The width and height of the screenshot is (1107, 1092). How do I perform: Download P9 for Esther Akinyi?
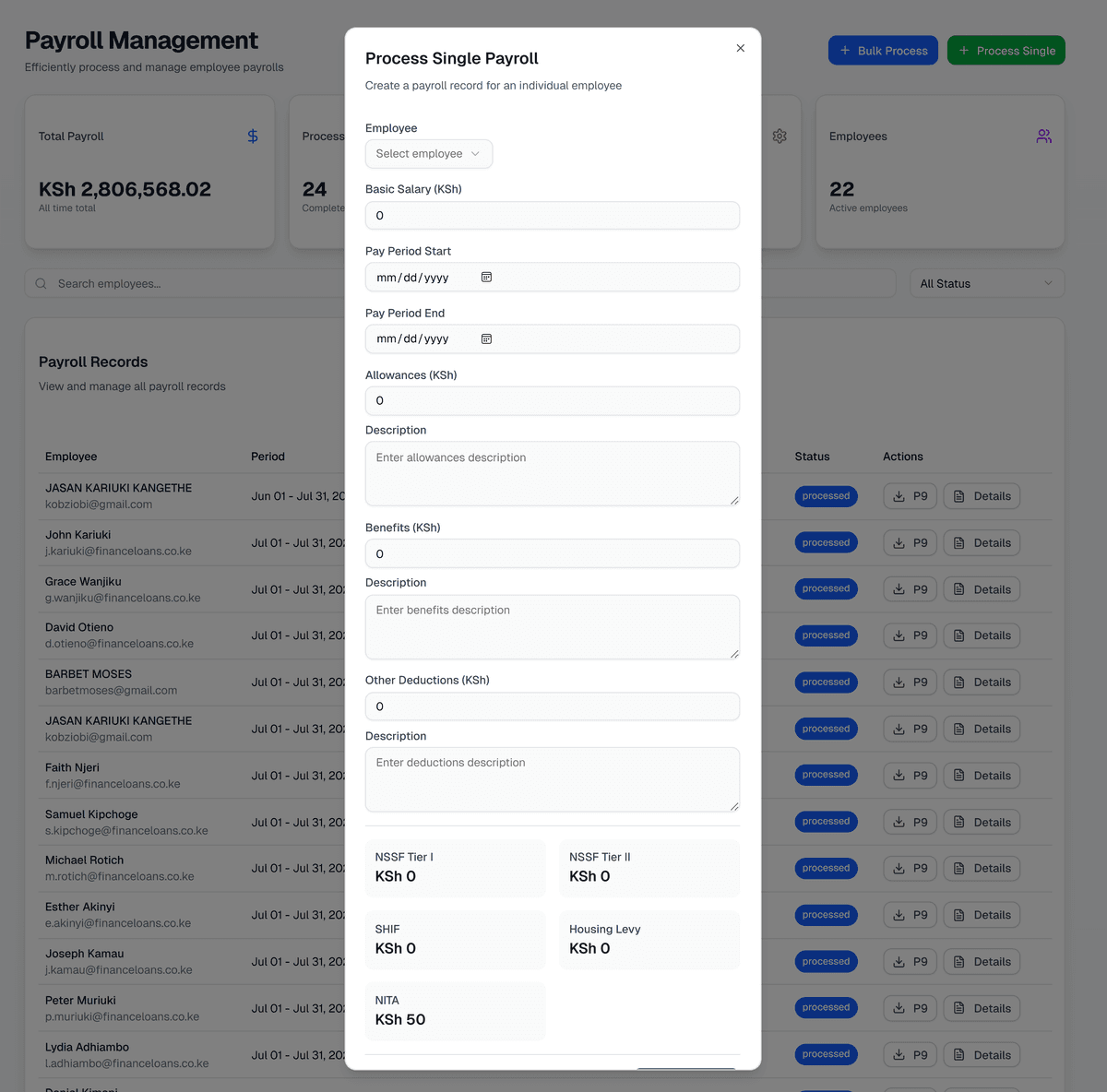[910, 915]
